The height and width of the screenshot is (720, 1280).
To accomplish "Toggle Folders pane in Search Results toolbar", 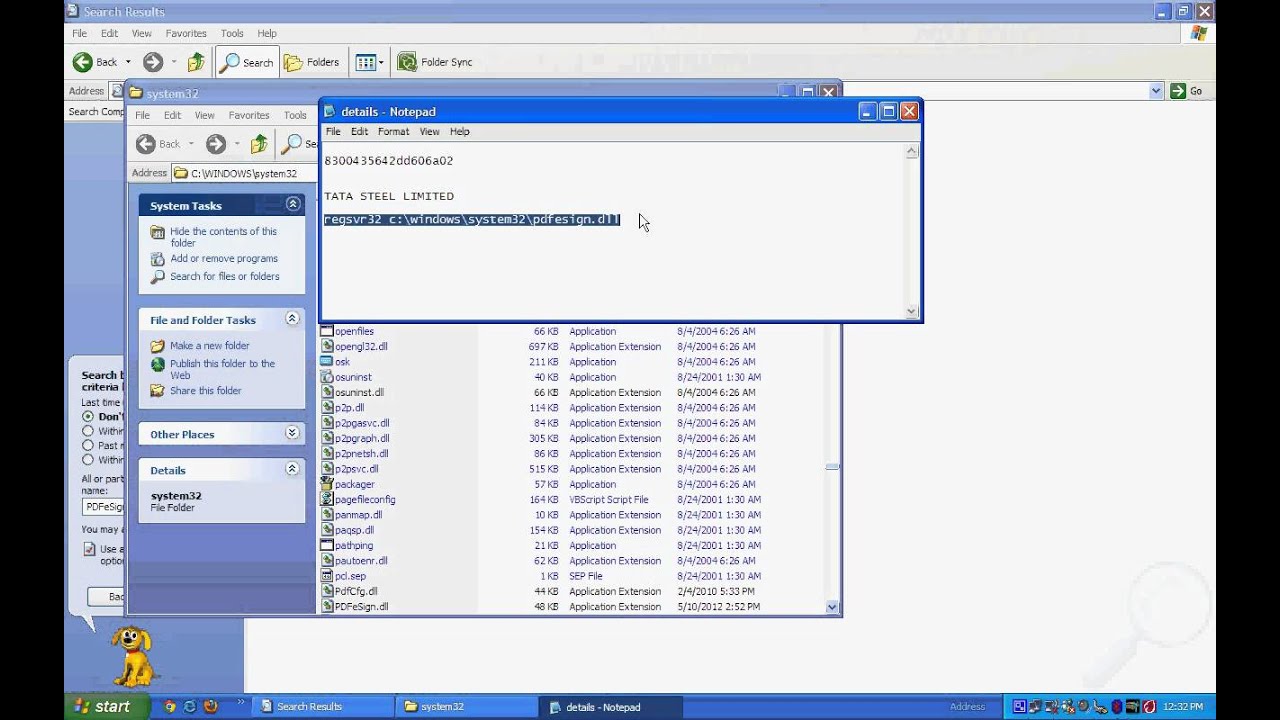I will tap(312, 62).
